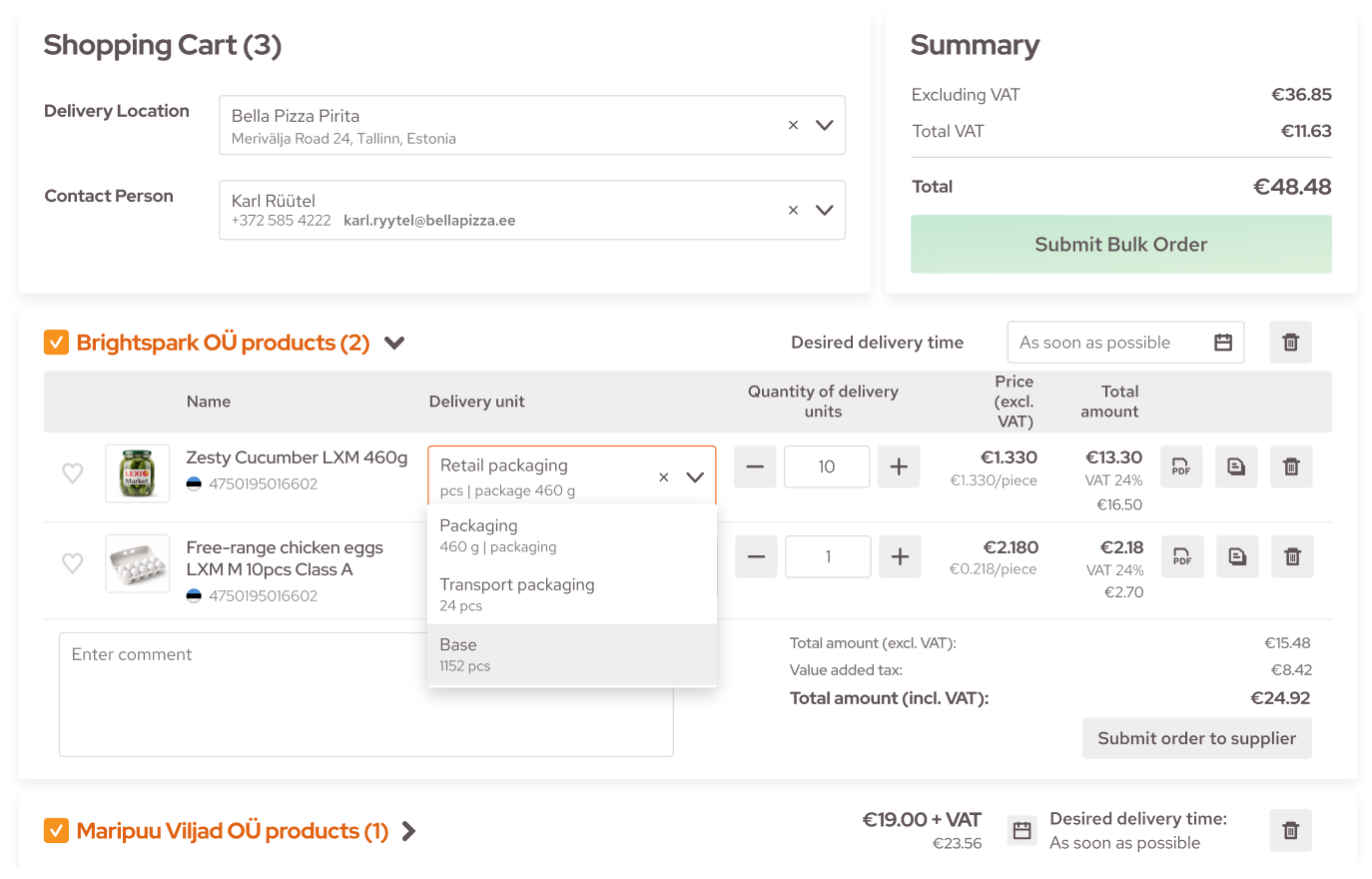Favorite Zesty Cucumber with heart icon
1372x879 pixels.
(73, 472)
